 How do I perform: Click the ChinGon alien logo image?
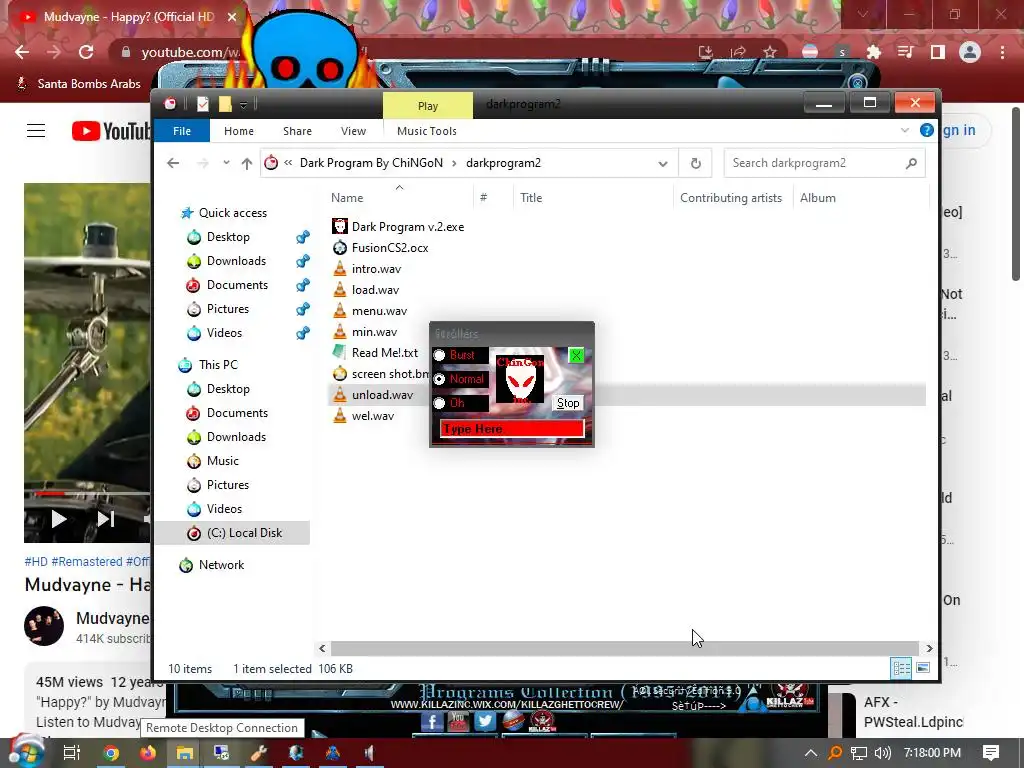(x=520, y=379)
